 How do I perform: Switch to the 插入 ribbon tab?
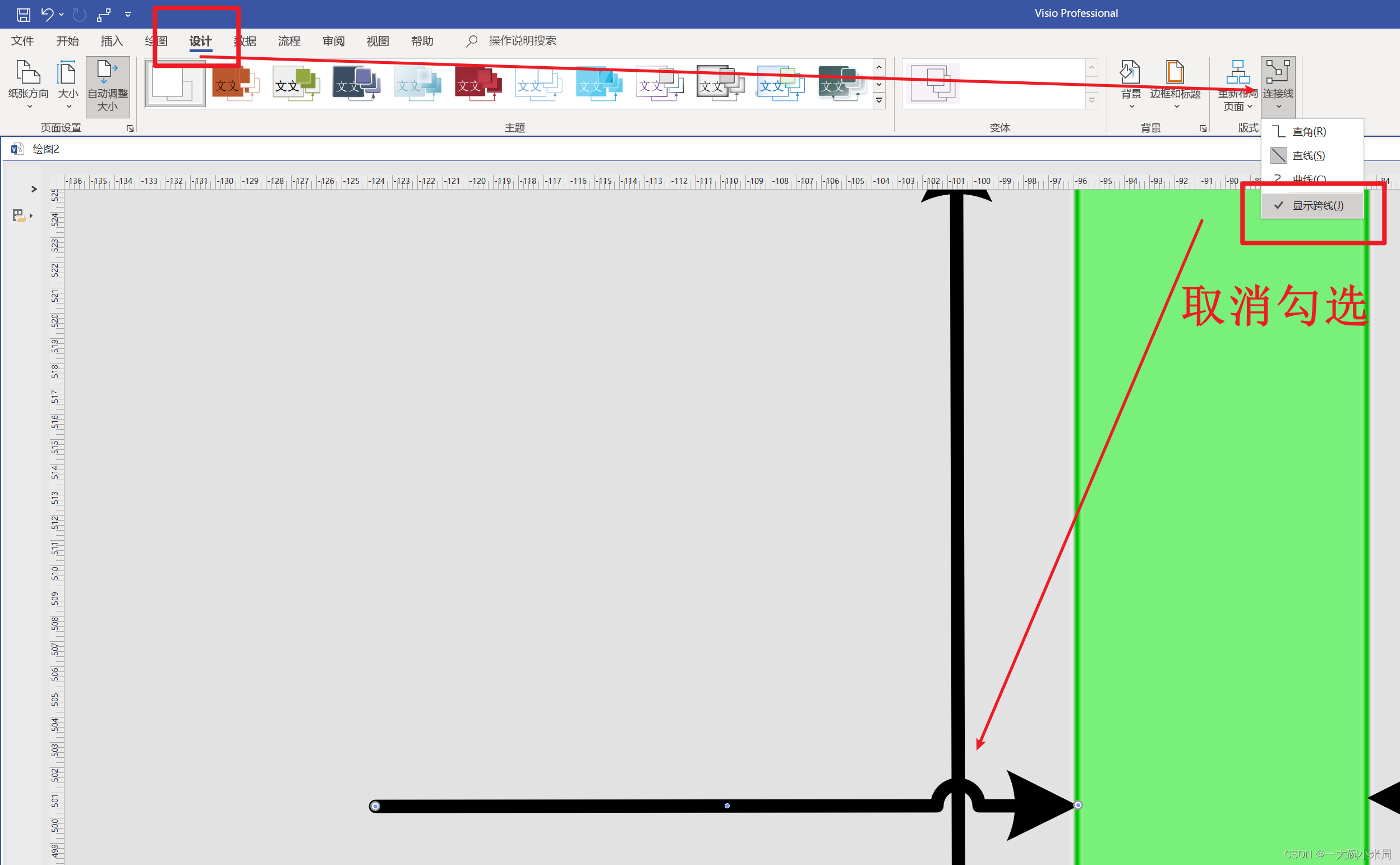(x=112, y=40)
